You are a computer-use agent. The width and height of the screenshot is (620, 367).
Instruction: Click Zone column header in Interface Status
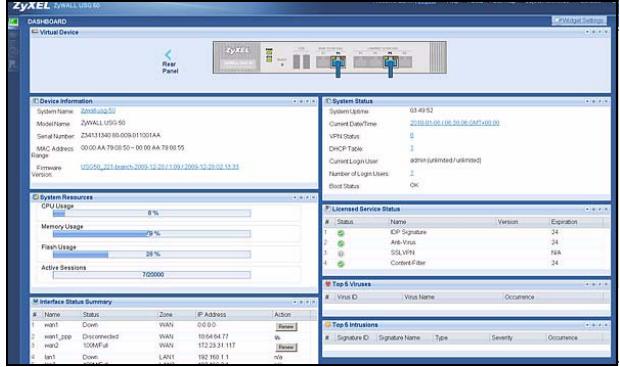166,315
